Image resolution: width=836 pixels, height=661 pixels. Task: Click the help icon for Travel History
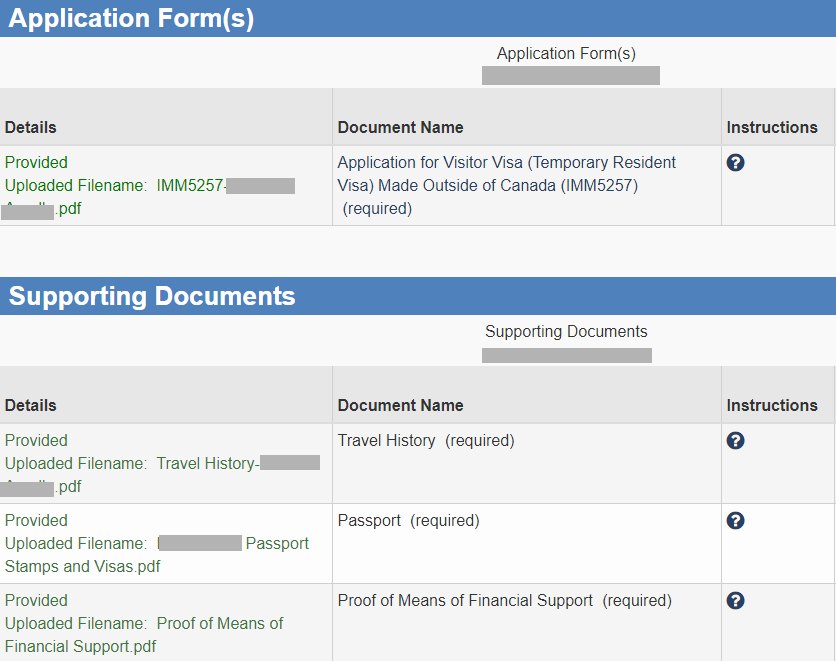point(736,441)
